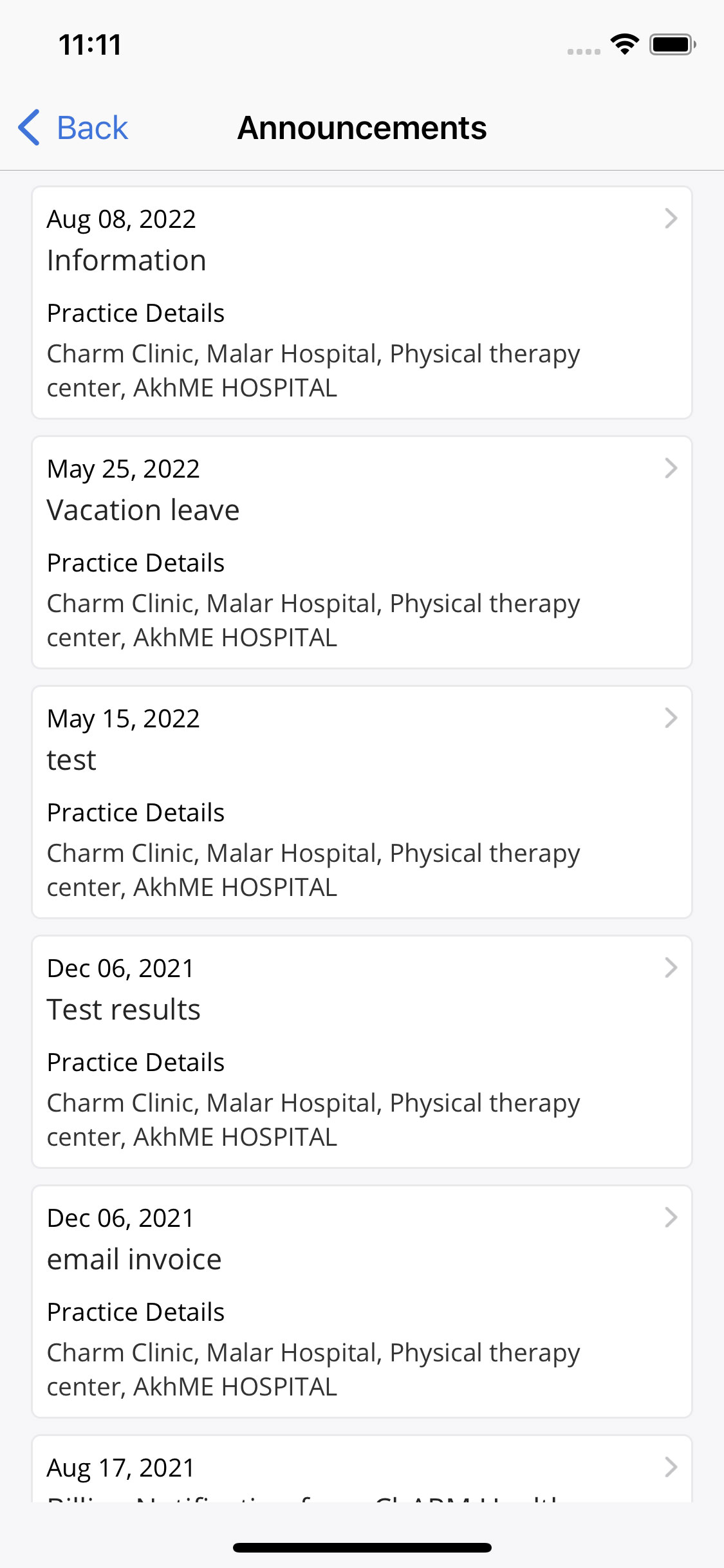Tap the back arrow chevron icon
The height and width of the screenshot is (1568, 724).
coord(29,127)
